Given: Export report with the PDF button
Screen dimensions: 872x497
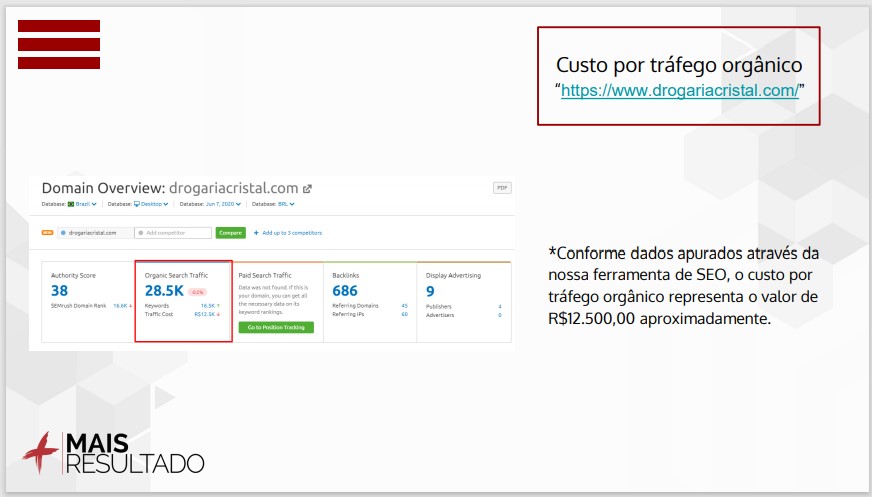Looking at the screenshot, I should 502,188.
